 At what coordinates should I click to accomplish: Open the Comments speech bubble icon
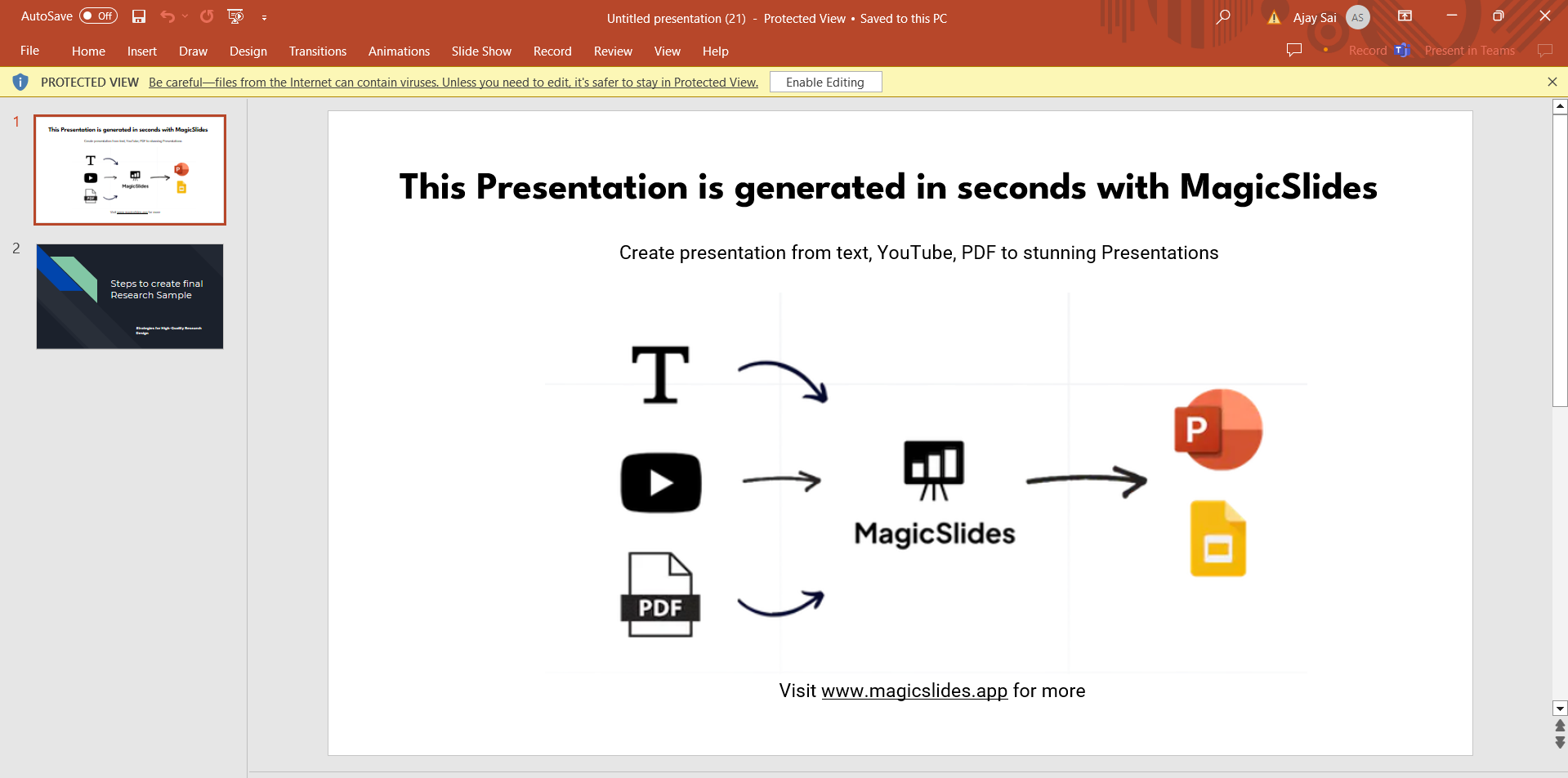[x=1294, y=50]
